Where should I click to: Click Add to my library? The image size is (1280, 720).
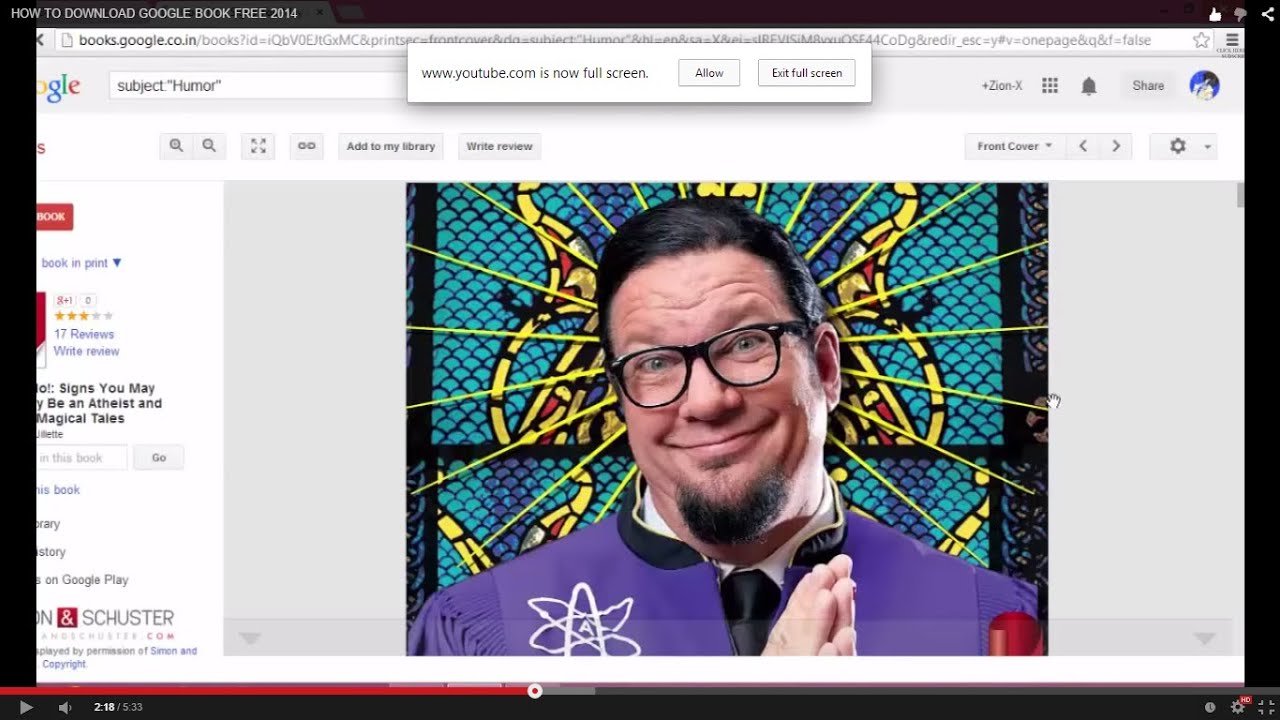390,146
